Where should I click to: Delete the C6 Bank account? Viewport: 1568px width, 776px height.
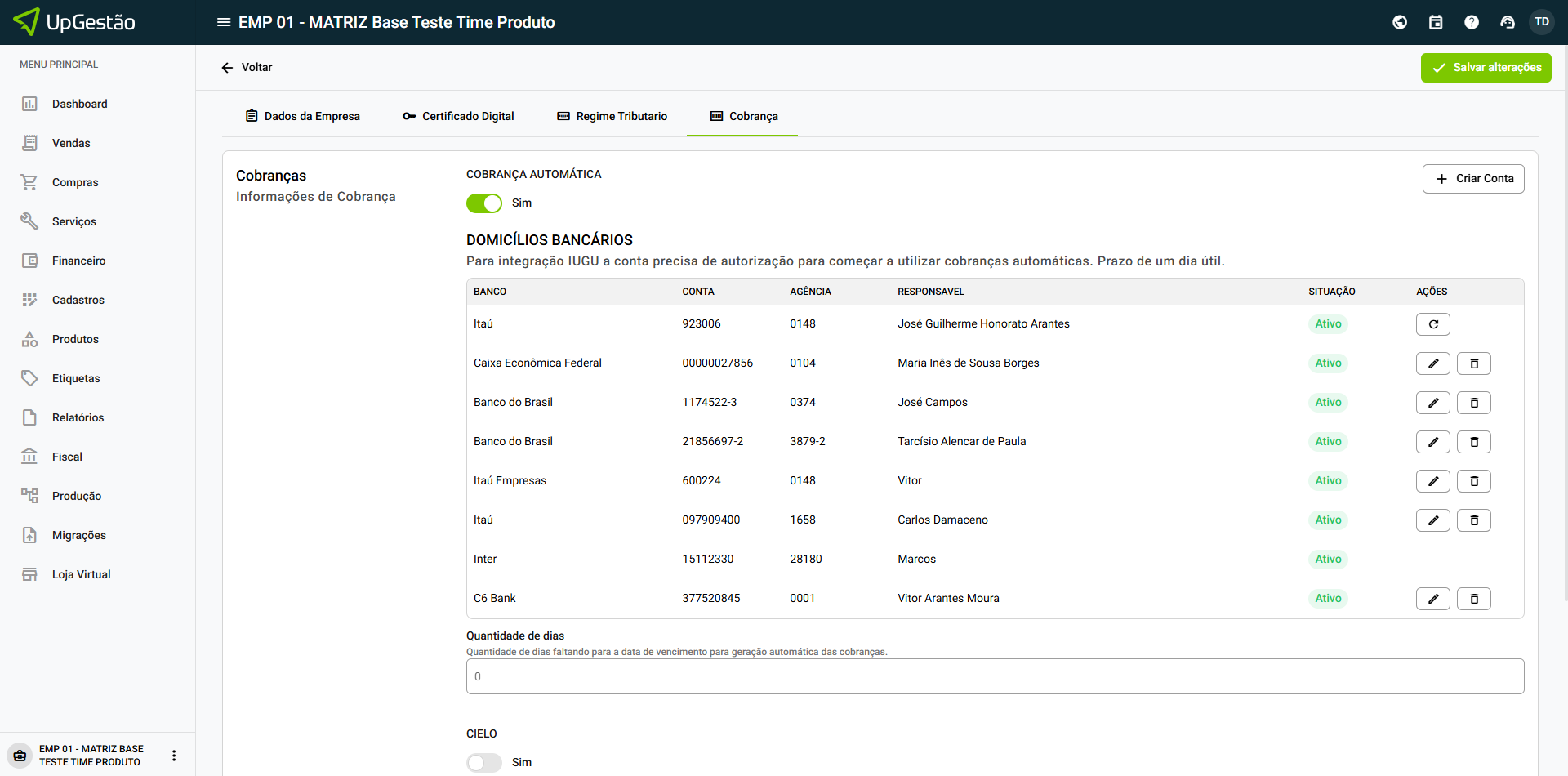tap(1473, 599)
